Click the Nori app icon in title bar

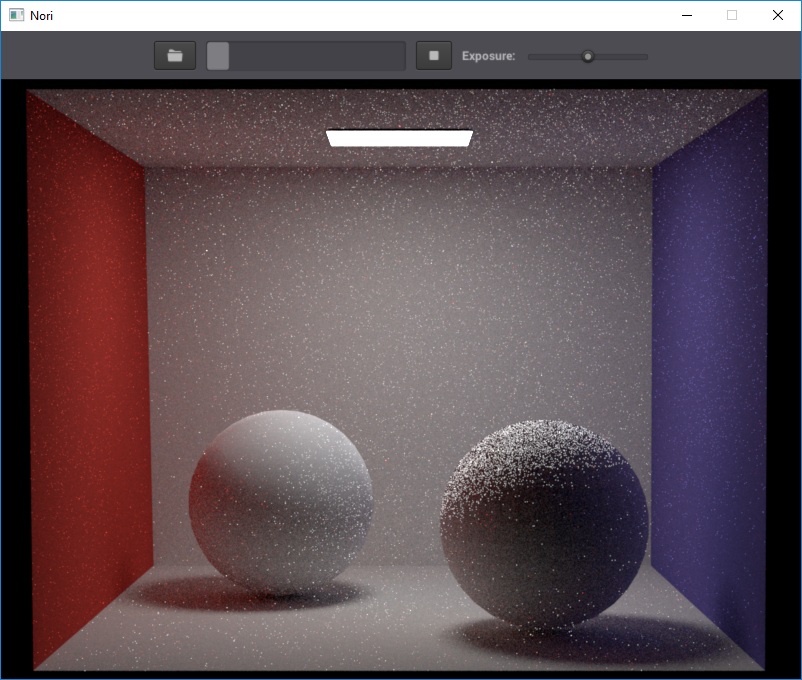pyautogui.click(x=16, y=15)
